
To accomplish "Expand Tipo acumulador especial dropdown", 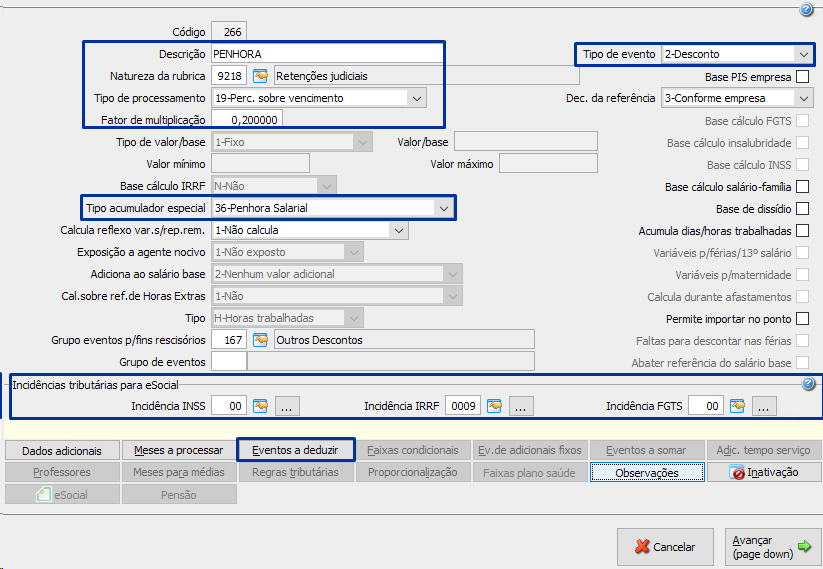I will [x=444, y=208].
